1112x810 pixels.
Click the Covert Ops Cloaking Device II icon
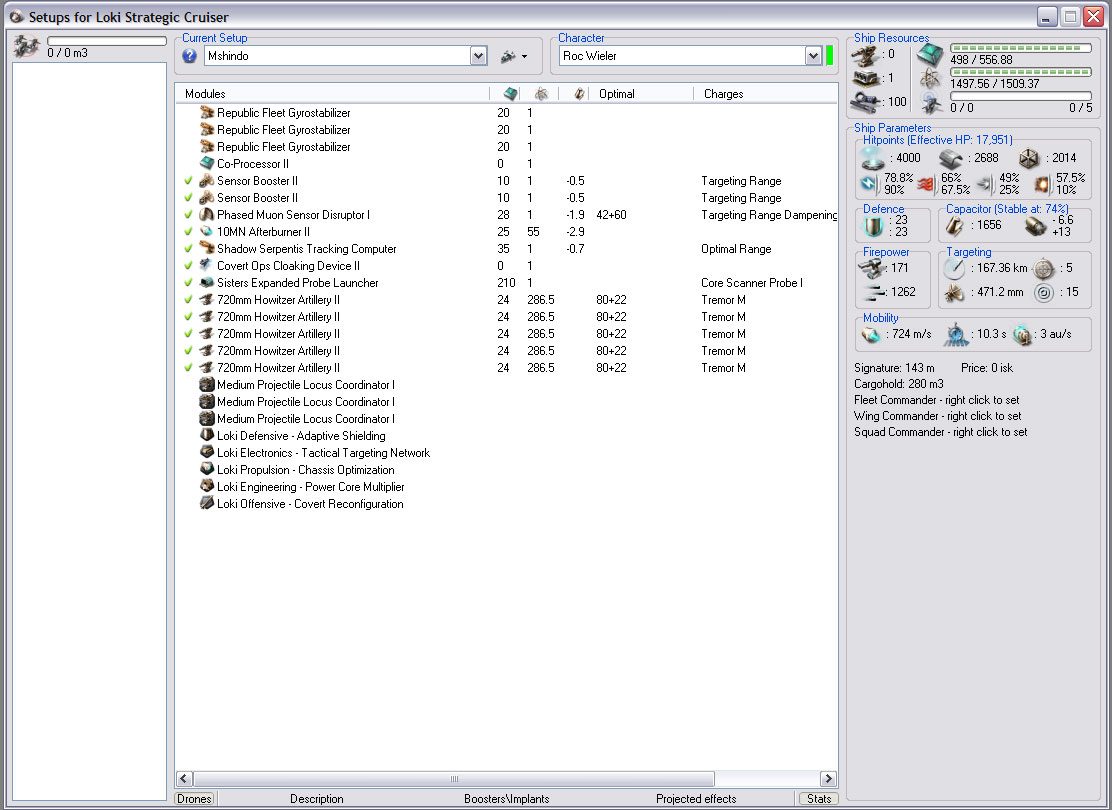point(207,266)
